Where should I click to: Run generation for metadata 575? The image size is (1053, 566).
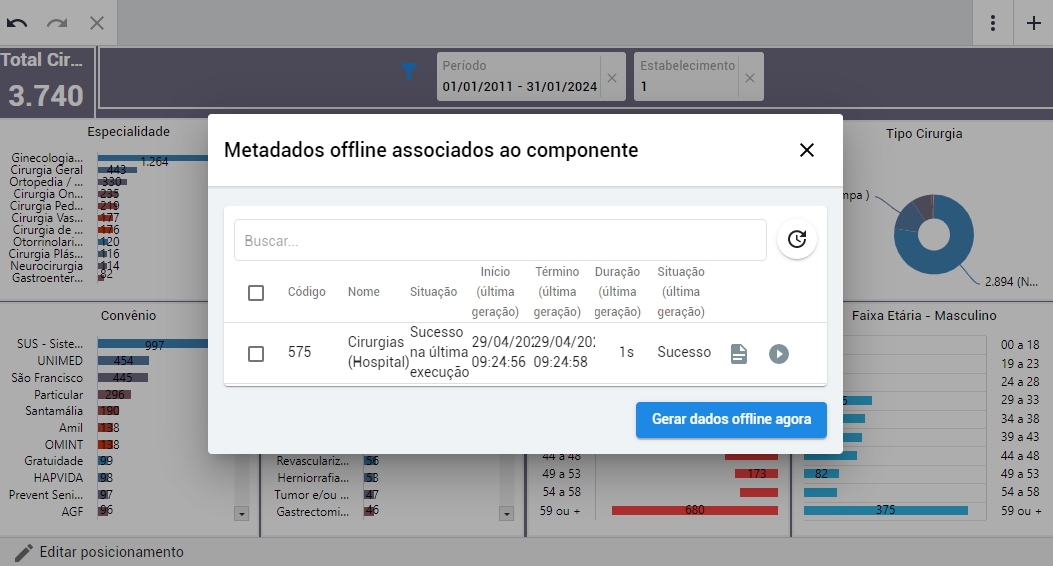tap(779, 354)
